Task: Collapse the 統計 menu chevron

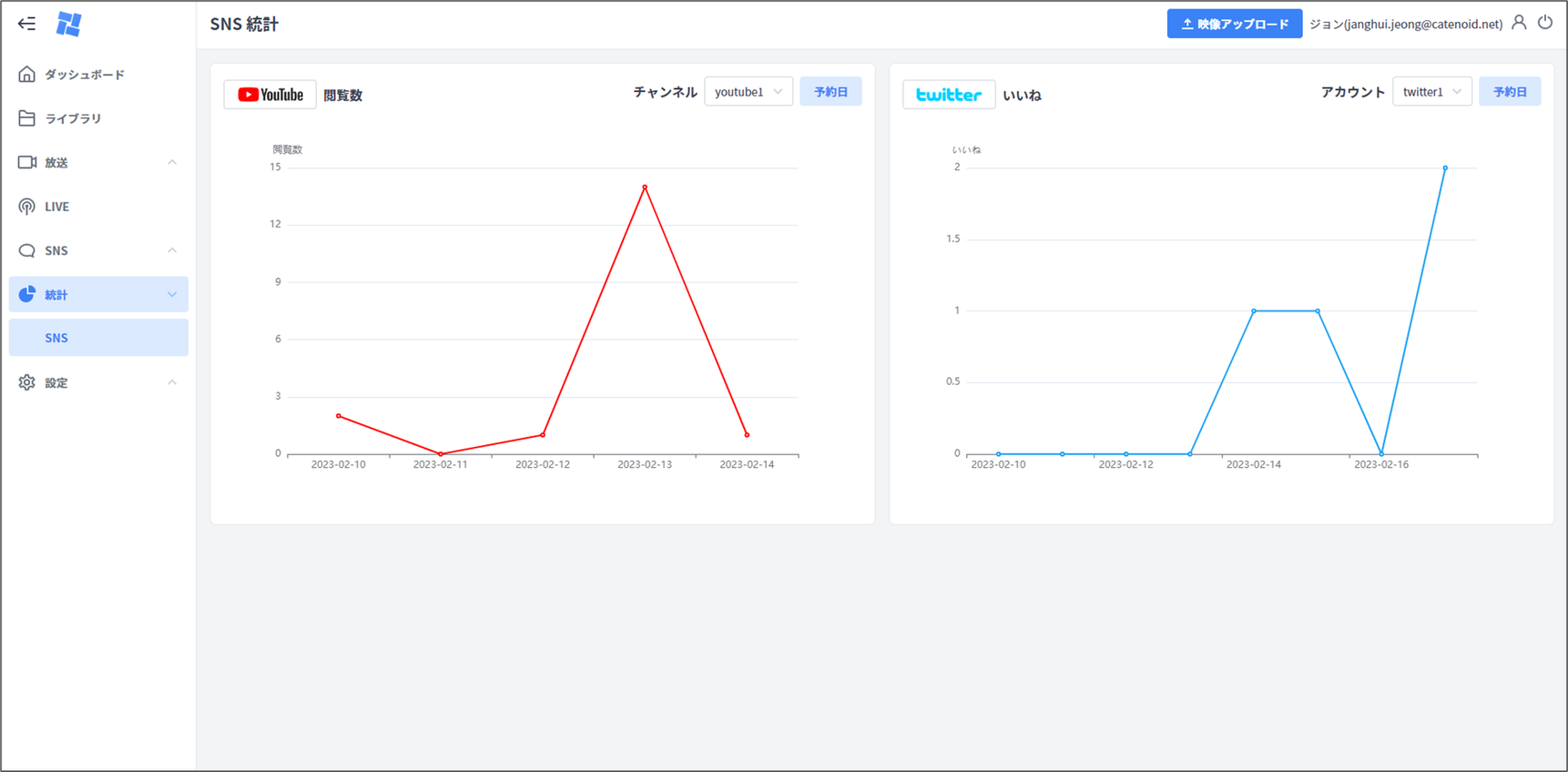Action: (x=172, y=294)
